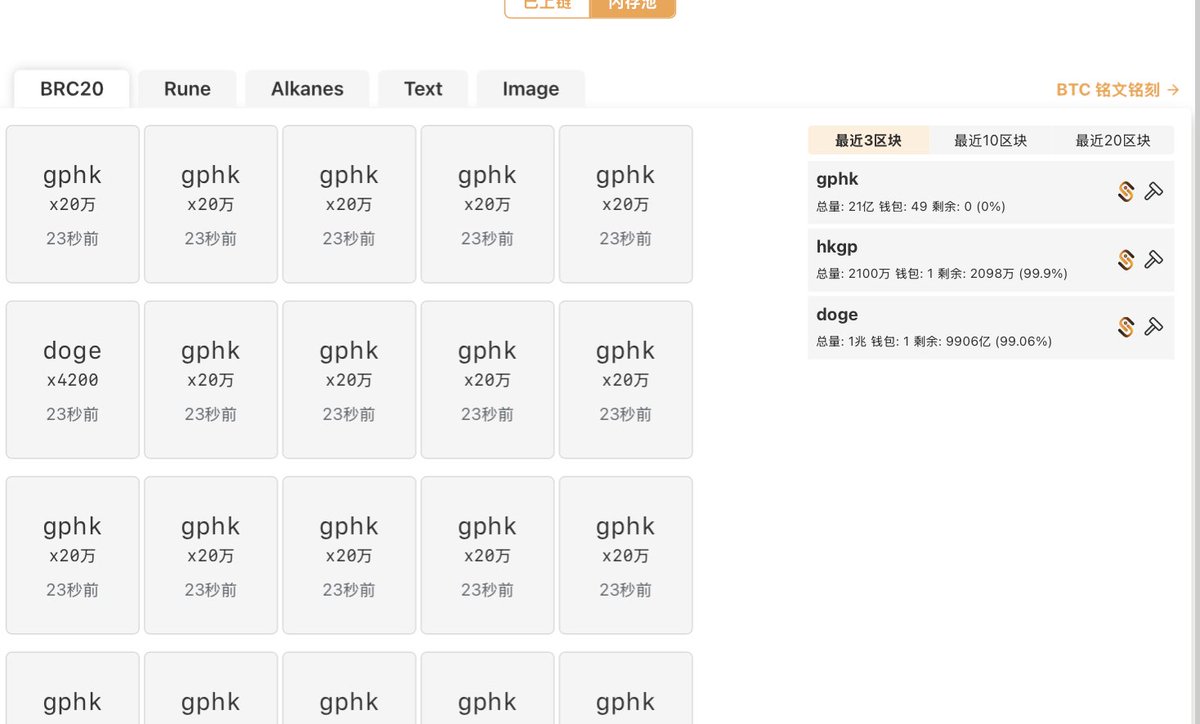
Task: Show 最近10区块 data
Action: pos(991,140)
